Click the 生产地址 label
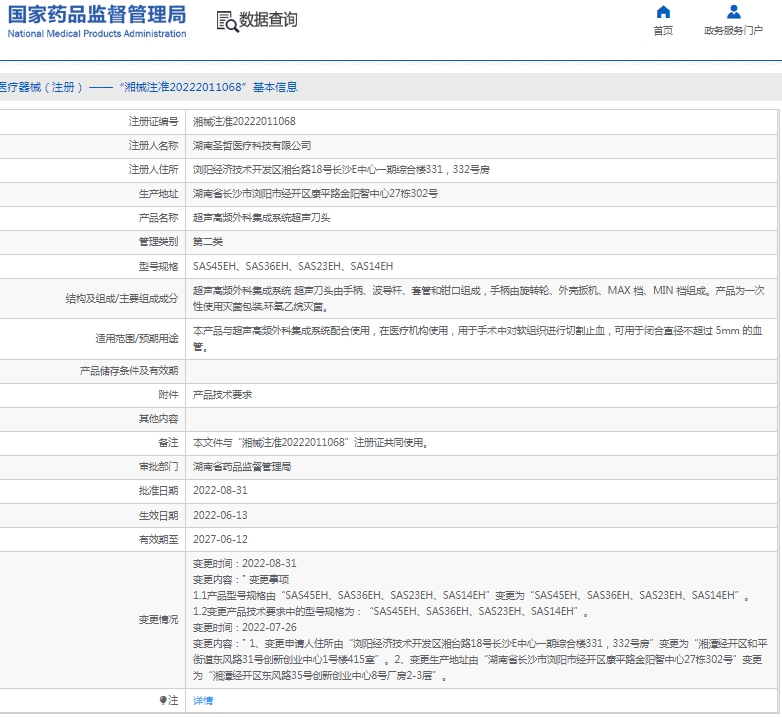The width and height of the screenshot is (782, 717). [158, 193]
